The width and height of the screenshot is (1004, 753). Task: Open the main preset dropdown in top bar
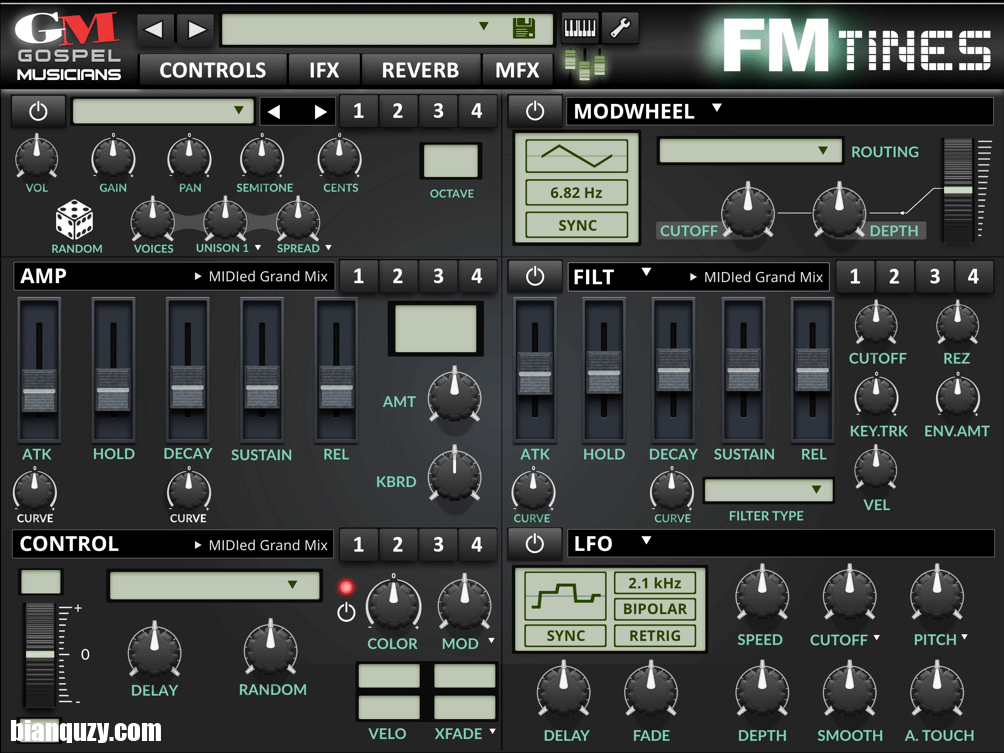[x=387, y=29]
